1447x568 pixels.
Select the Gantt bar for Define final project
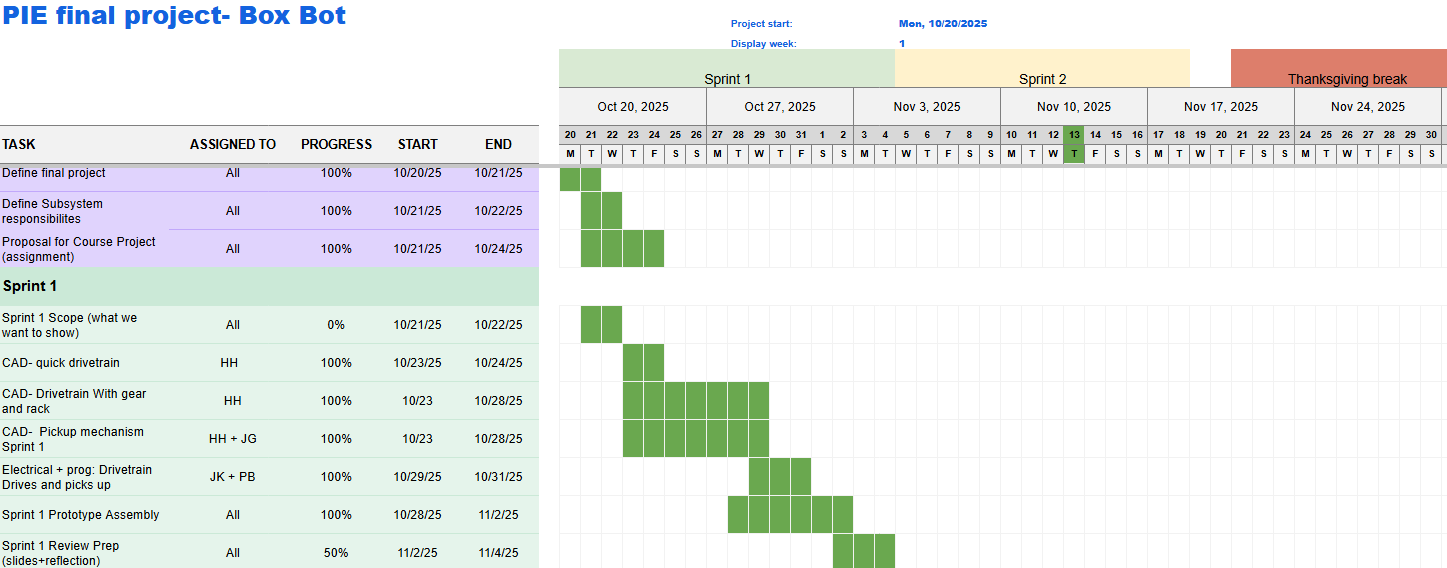click(580, 179)
